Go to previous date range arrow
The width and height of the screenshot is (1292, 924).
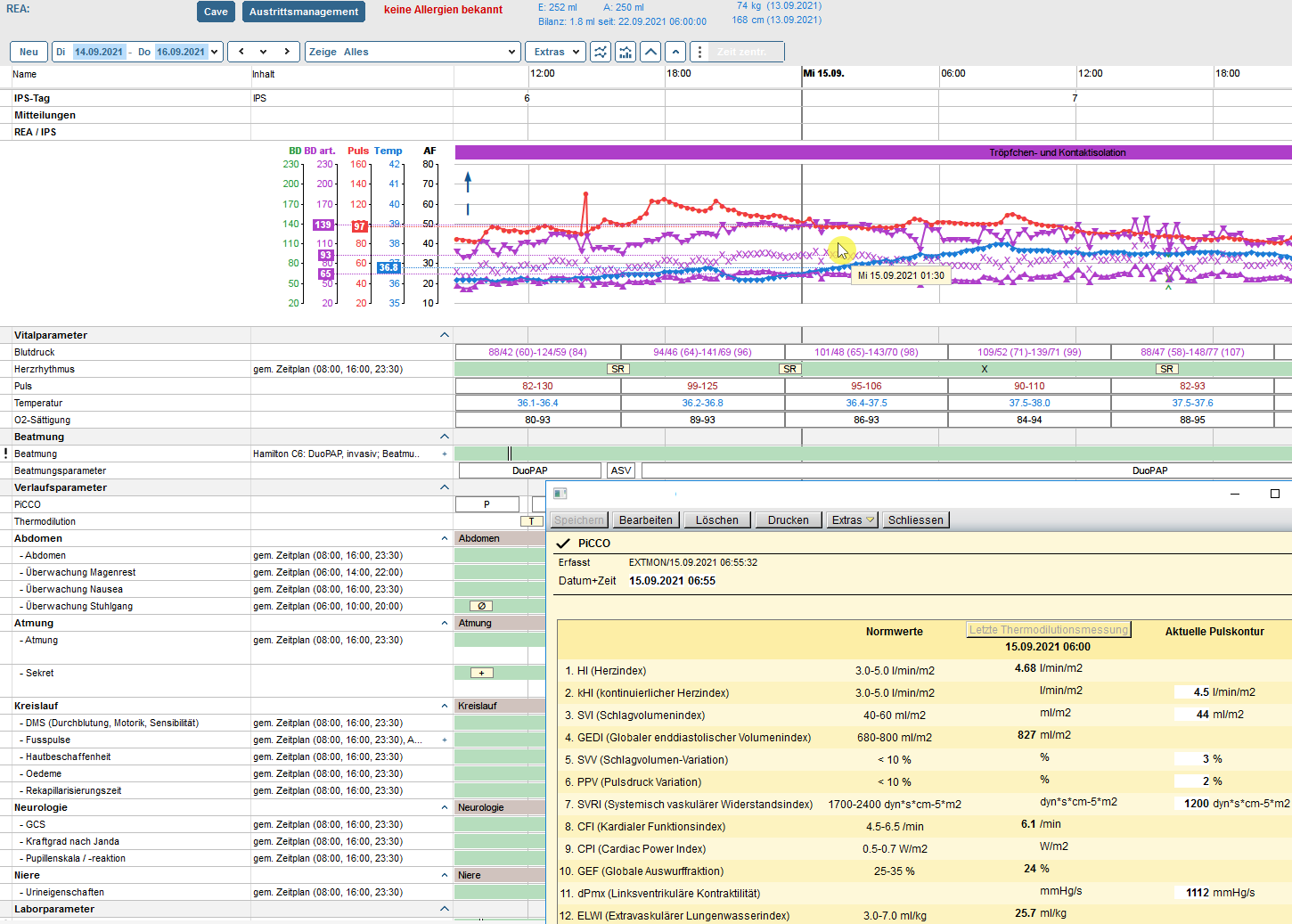(x=241, y=52)
